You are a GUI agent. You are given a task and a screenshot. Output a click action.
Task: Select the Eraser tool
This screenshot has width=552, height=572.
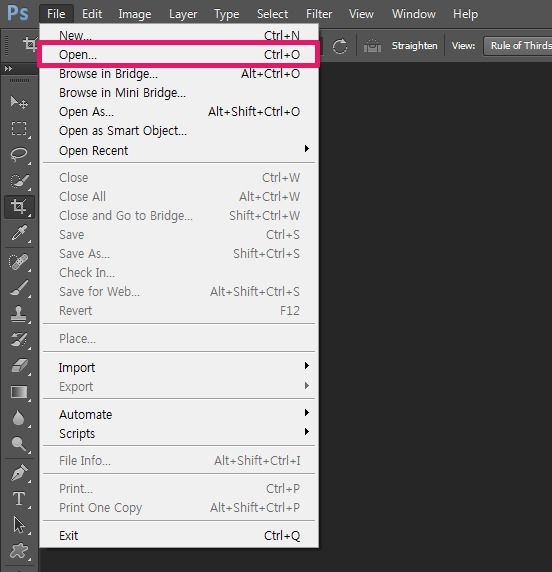[x=19, y=366]
